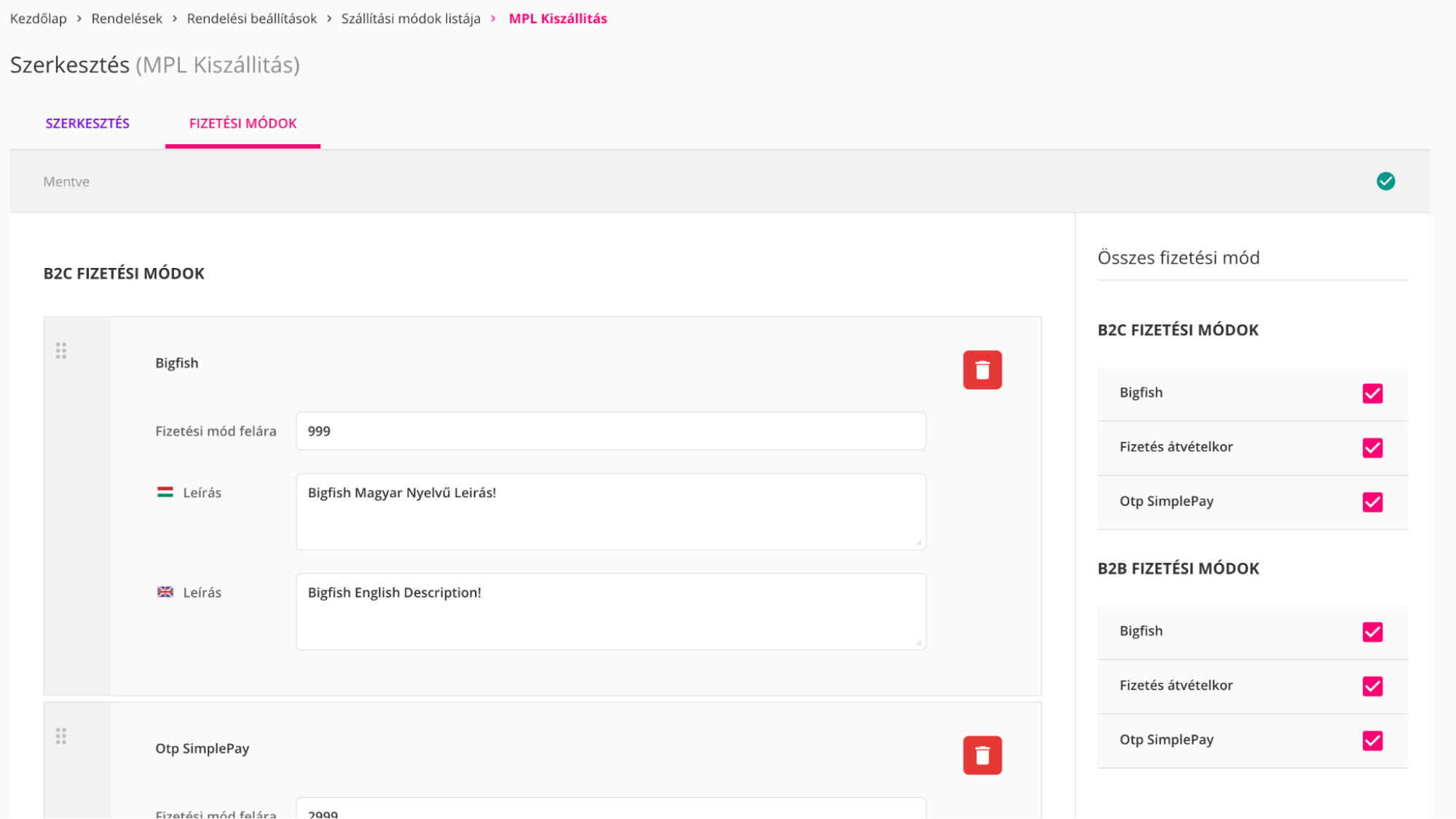The height and width of the screenshot is (819, 1456).
Task: Toggle B2B Otp SimplePay checkbox
Action: point(1372,740)
